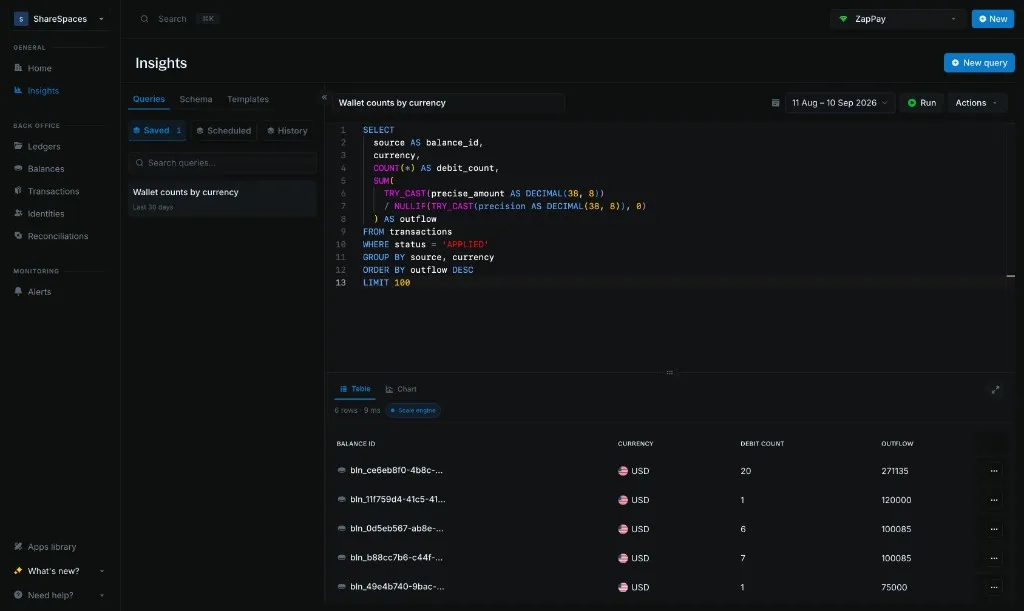
Task: Open row menu for bln_0d5eb567 row
Action: pyautogui.click(x=994, y=529)
